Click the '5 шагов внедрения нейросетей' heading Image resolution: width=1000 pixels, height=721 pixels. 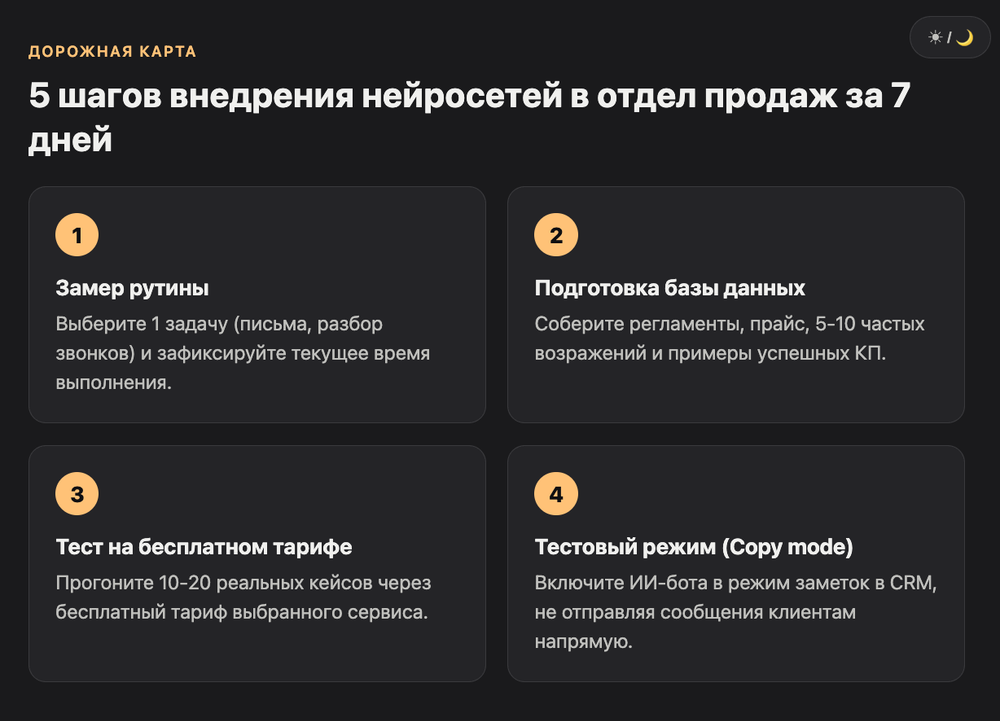[469, 117]
